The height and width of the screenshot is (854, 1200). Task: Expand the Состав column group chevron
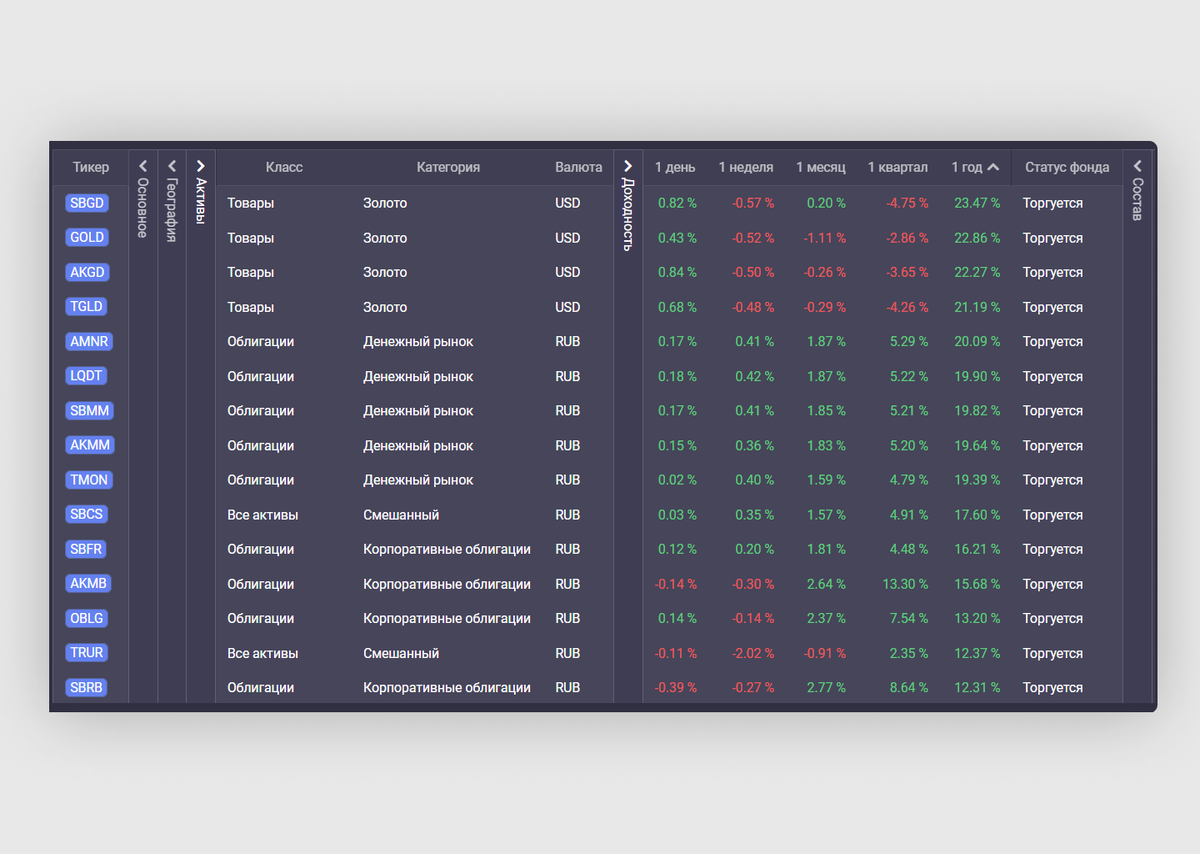[x=1138, y=166]
